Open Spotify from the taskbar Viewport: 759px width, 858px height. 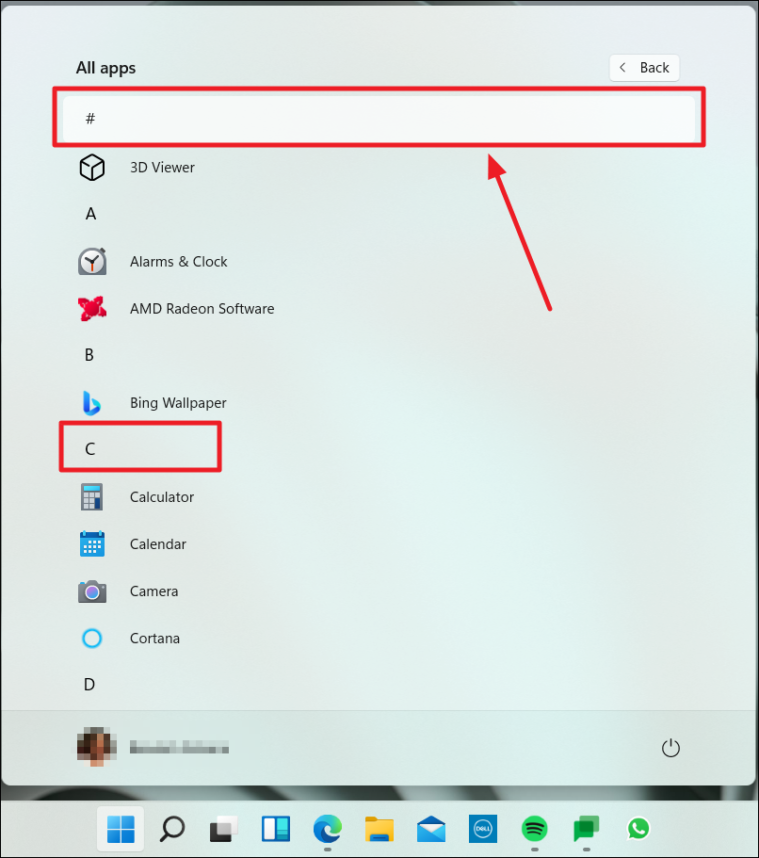coord(534,828)
